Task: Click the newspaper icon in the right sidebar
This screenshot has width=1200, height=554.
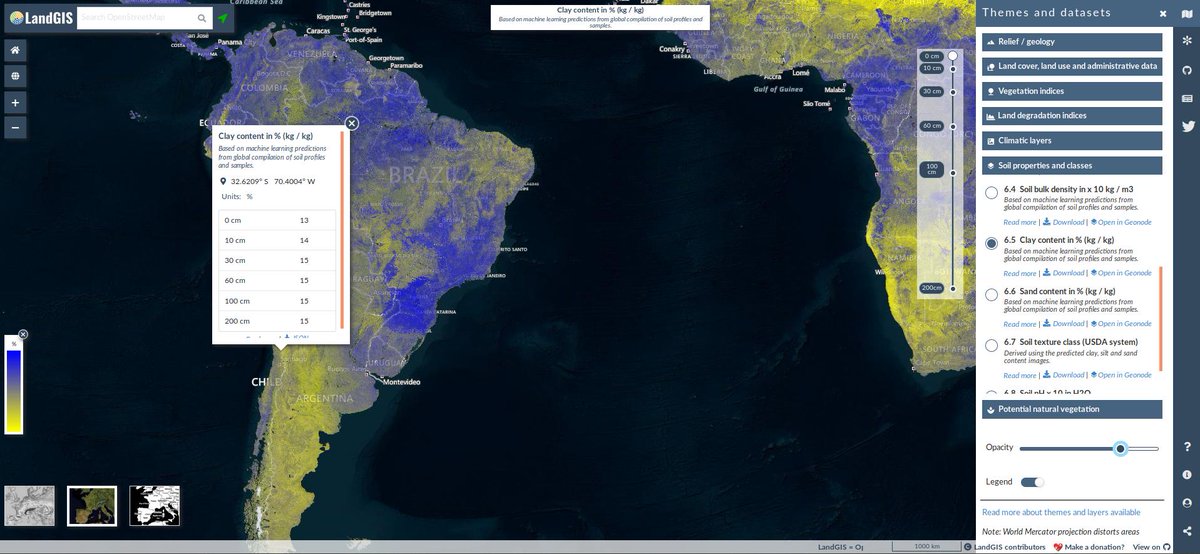Action: (x=1187, y=98)
